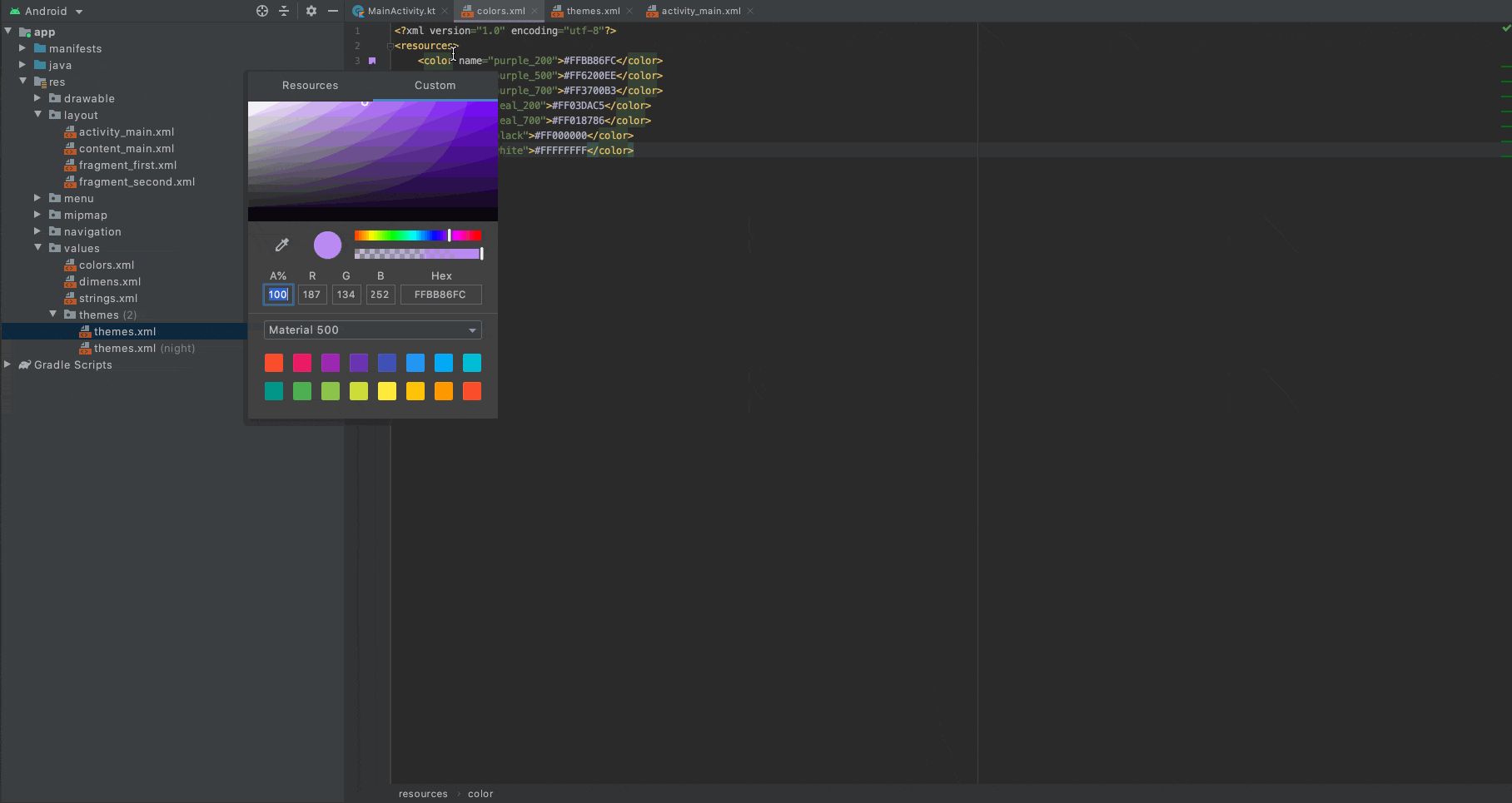Click purple color gutter icon on line 3
The image size is (1512, 803).
tap(372, 61)
